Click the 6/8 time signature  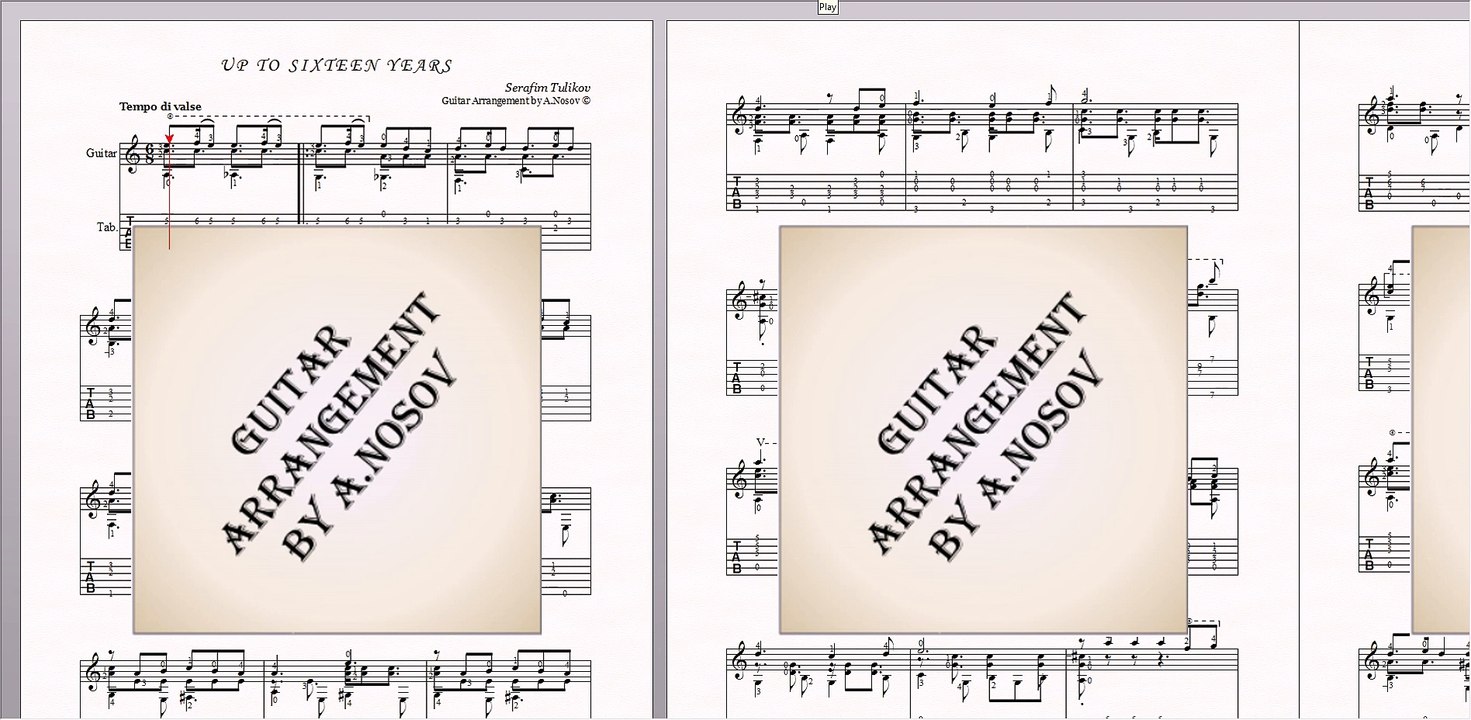[147, 155]
